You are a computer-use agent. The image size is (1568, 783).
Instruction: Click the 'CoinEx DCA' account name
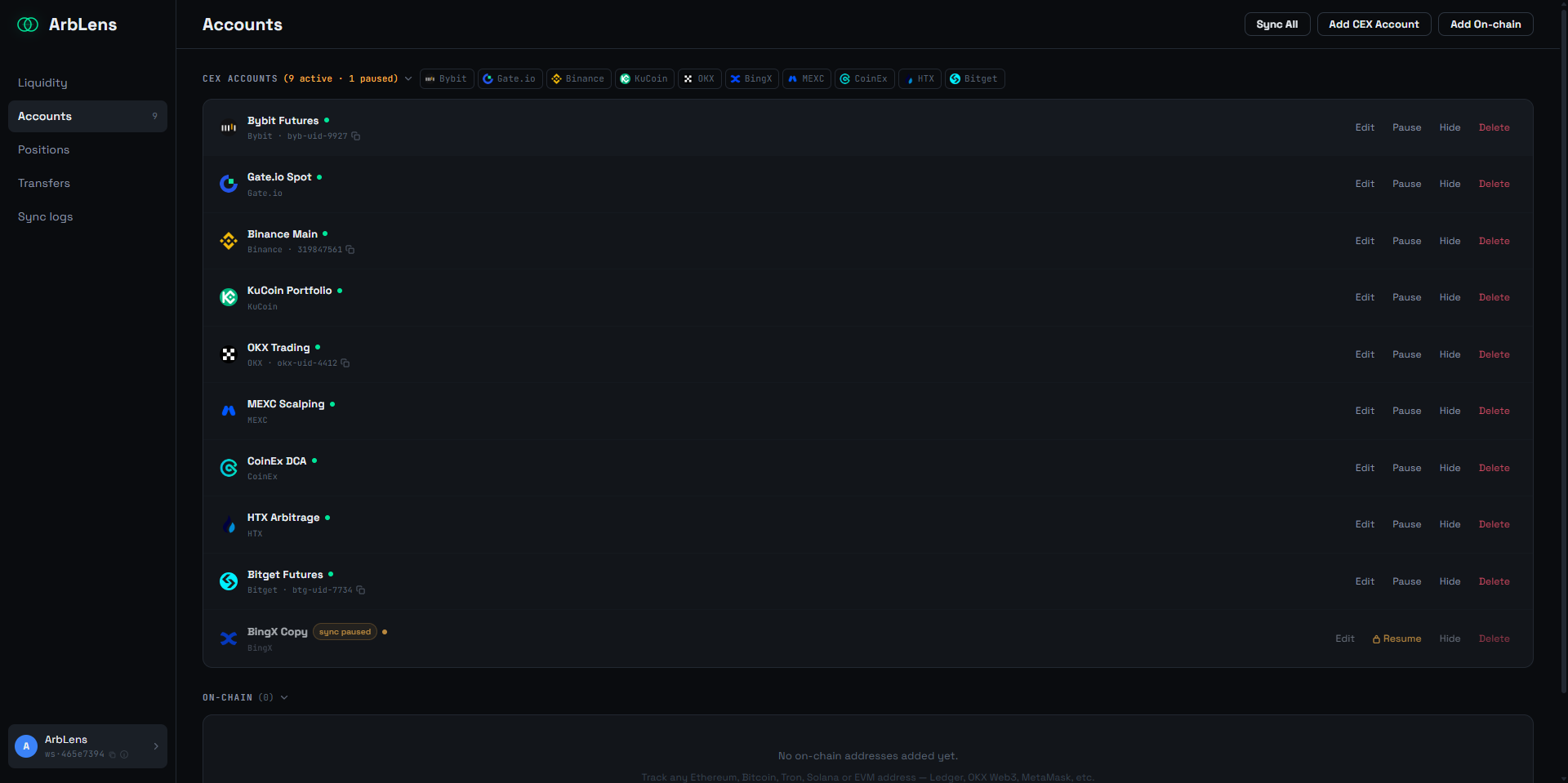click(277, 461)
